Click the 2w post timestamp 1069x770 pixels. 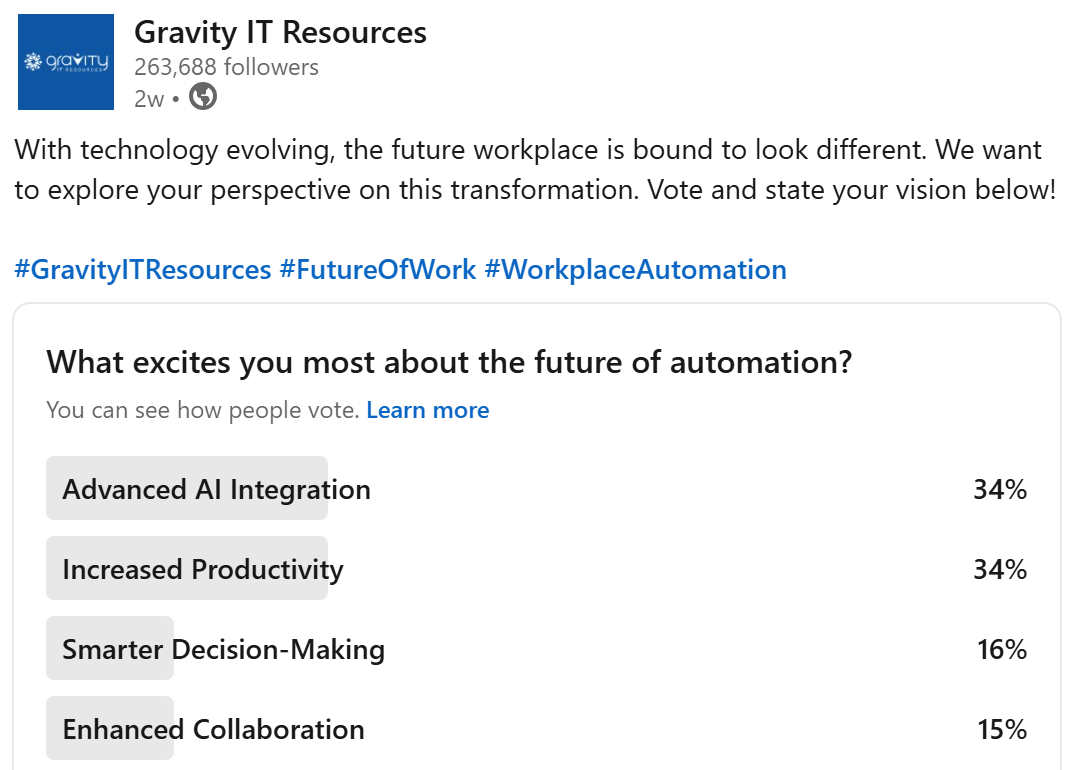pyautogui.click(x=148, y=98)
